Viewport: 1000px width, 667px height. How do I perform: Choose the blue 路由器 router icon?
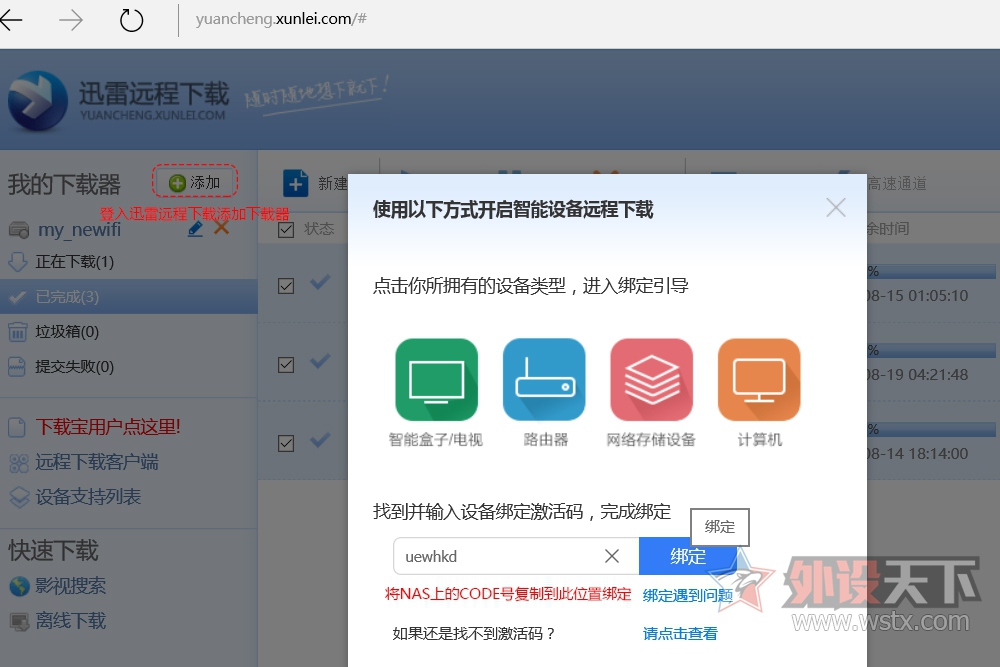(544, 379)
